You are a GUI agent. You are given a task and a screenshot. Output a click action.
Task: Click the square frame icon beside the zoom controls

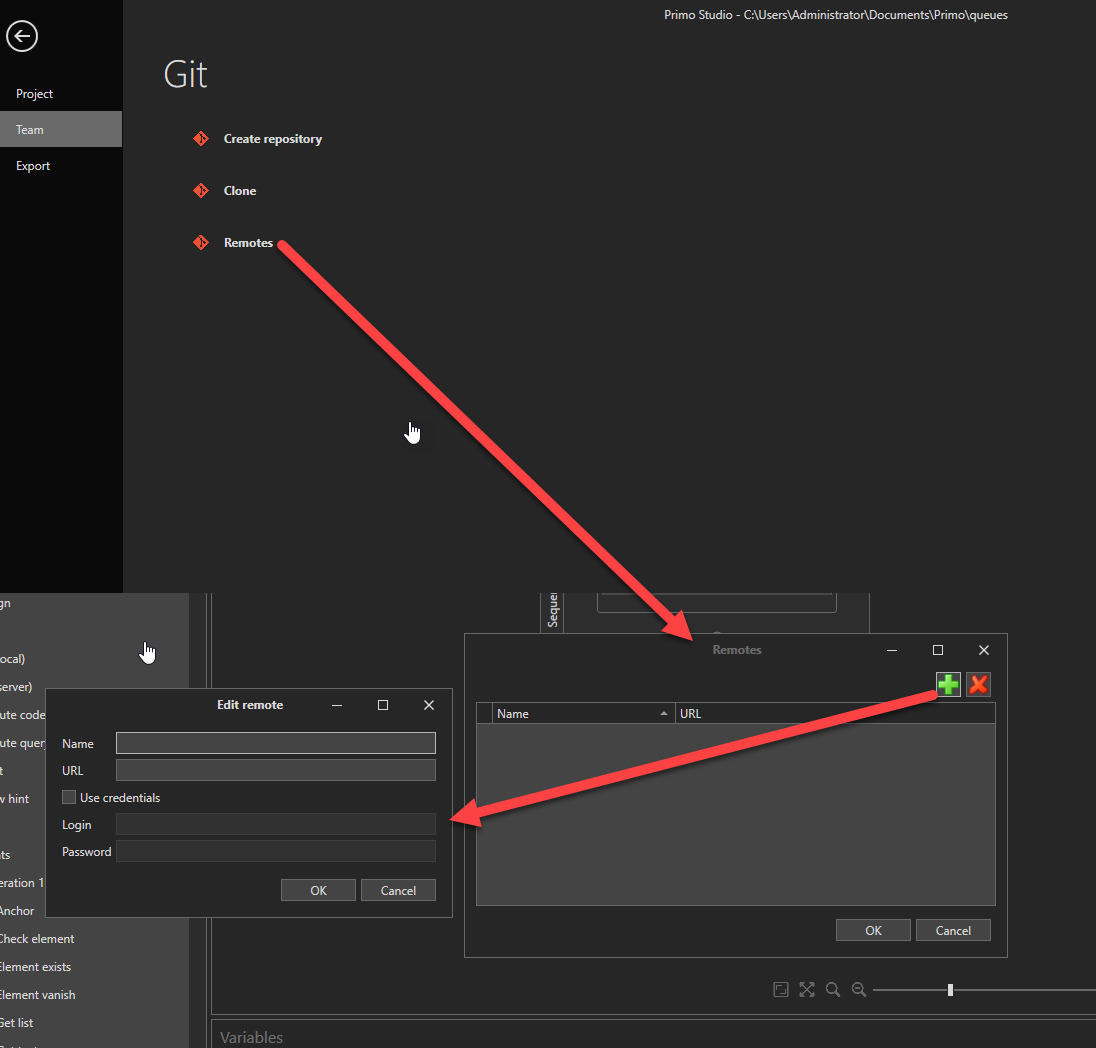(781, 989)
